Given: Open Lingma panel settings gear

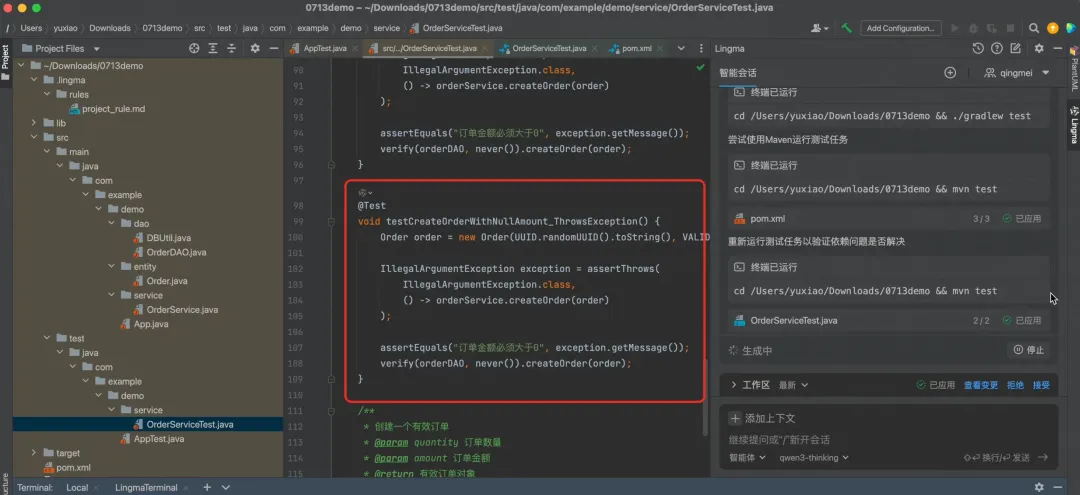Looking at the screenshot, I should point(1039,48).
